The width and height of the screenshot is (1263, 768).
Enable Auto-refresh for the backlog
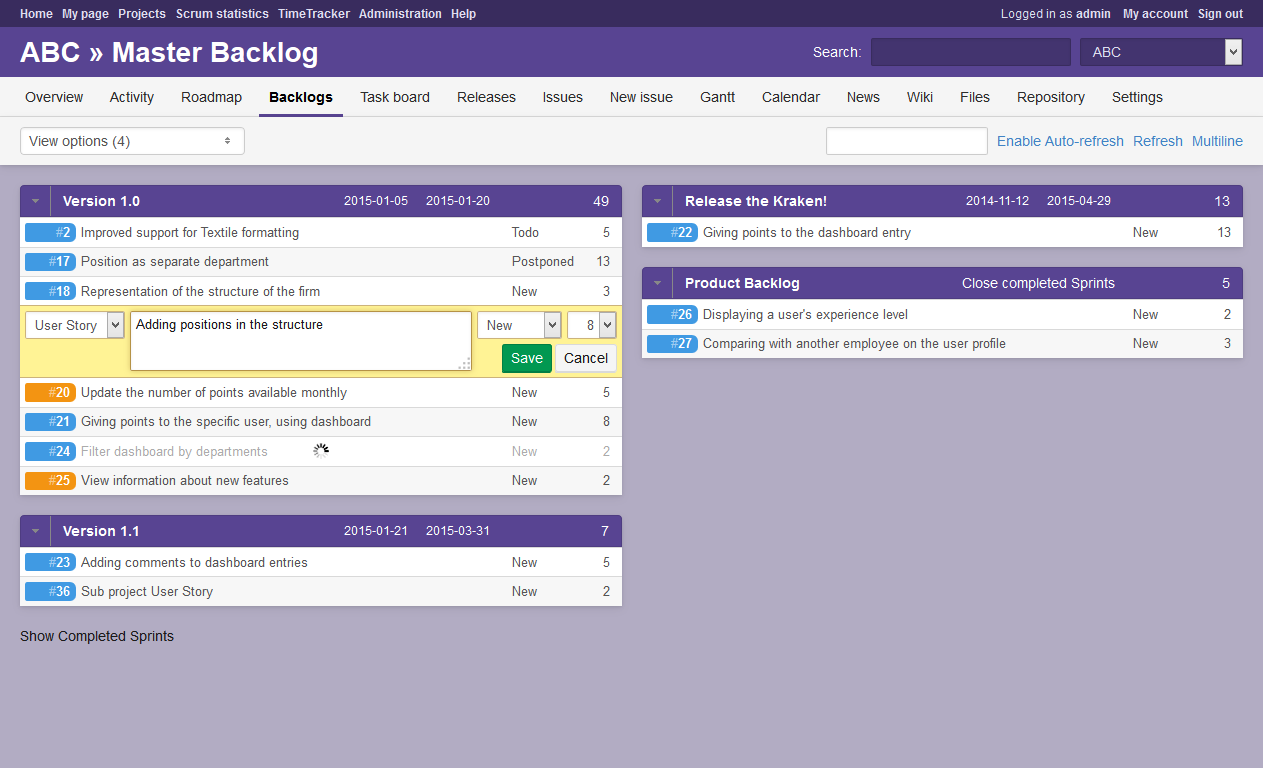pos(1060,141)
